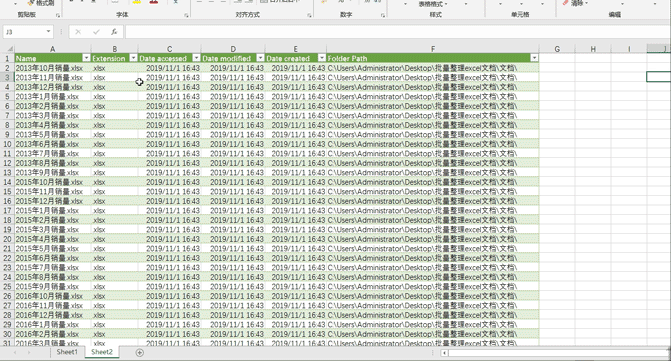
Task: Click cell 2016年10月销量.xlsx
Action: click(x=53, y=296)
